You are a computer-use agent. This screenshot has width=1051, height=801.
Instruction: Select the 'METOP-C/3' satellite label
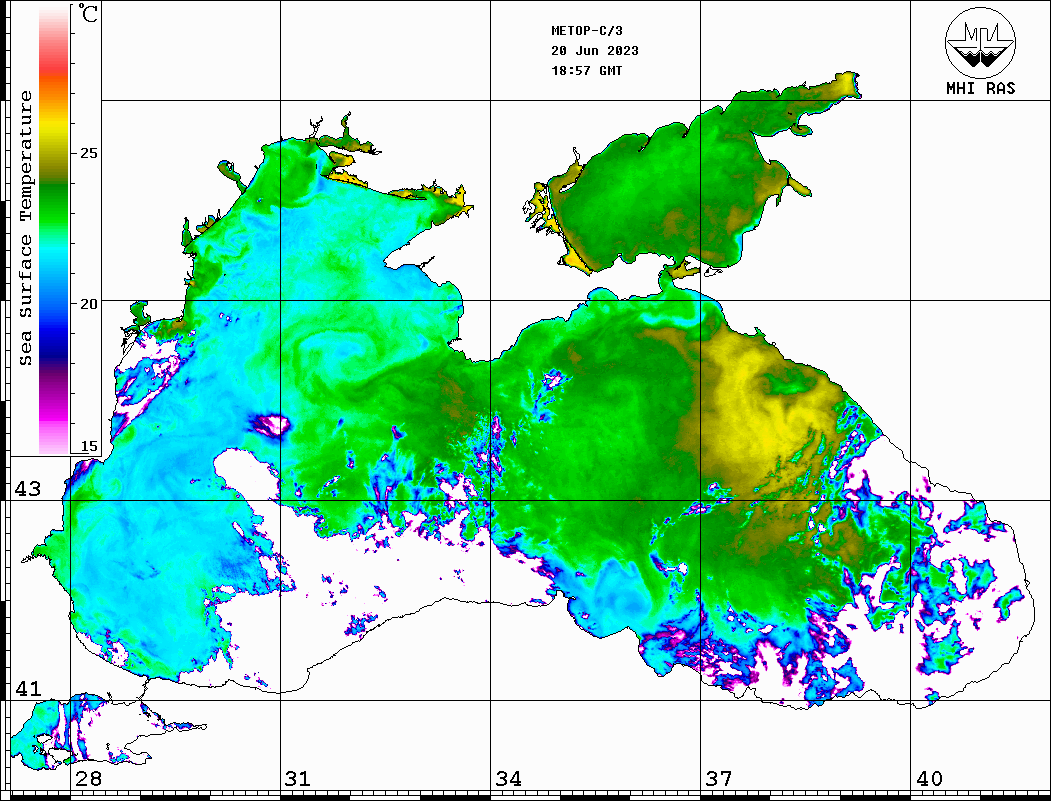click(x=586, y=31)
